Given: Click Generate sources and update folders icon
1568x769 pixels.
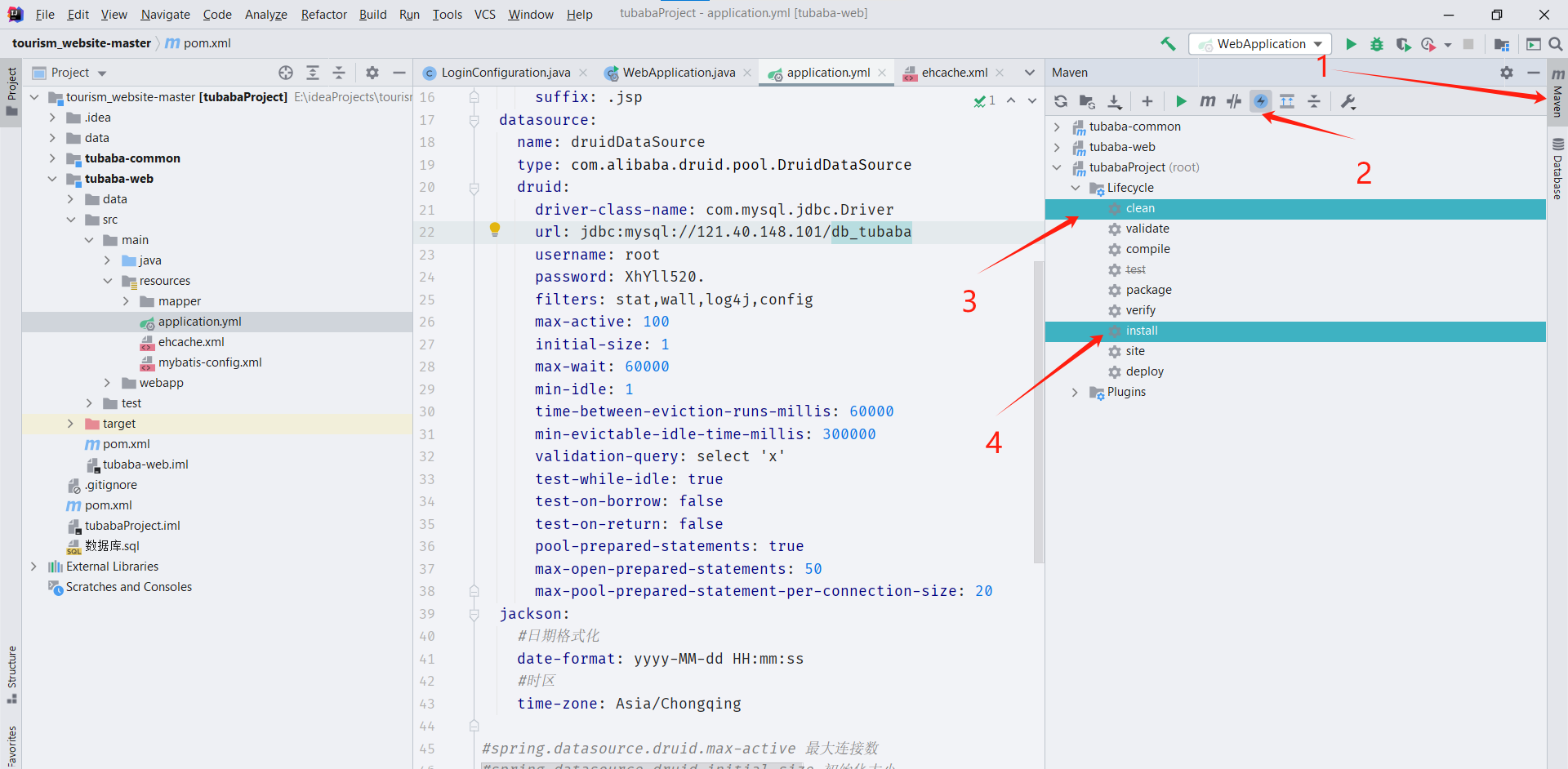Looking at the screenshot, I should tap(1087, 101).
